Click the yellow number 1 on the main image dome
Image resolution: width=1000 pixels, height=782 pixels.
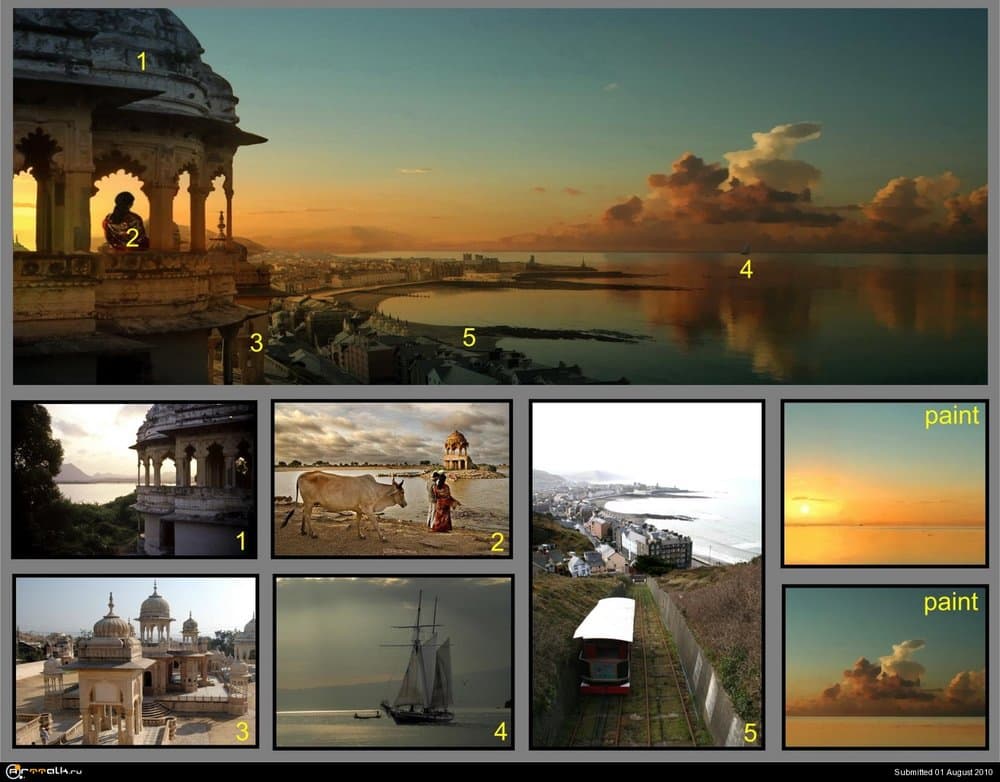(141, 61)
